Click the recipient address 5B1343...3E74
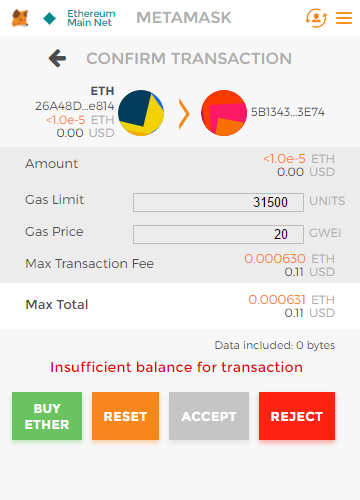This screenshot has width=360, height=500. (x=288, y=112)
